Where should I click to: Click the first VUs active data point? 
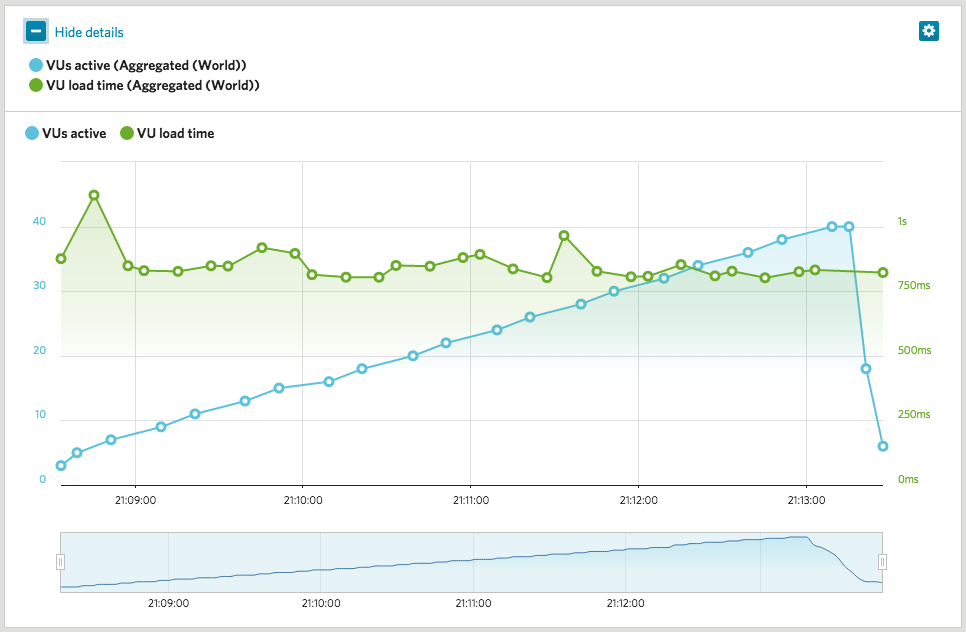[61, 466]
